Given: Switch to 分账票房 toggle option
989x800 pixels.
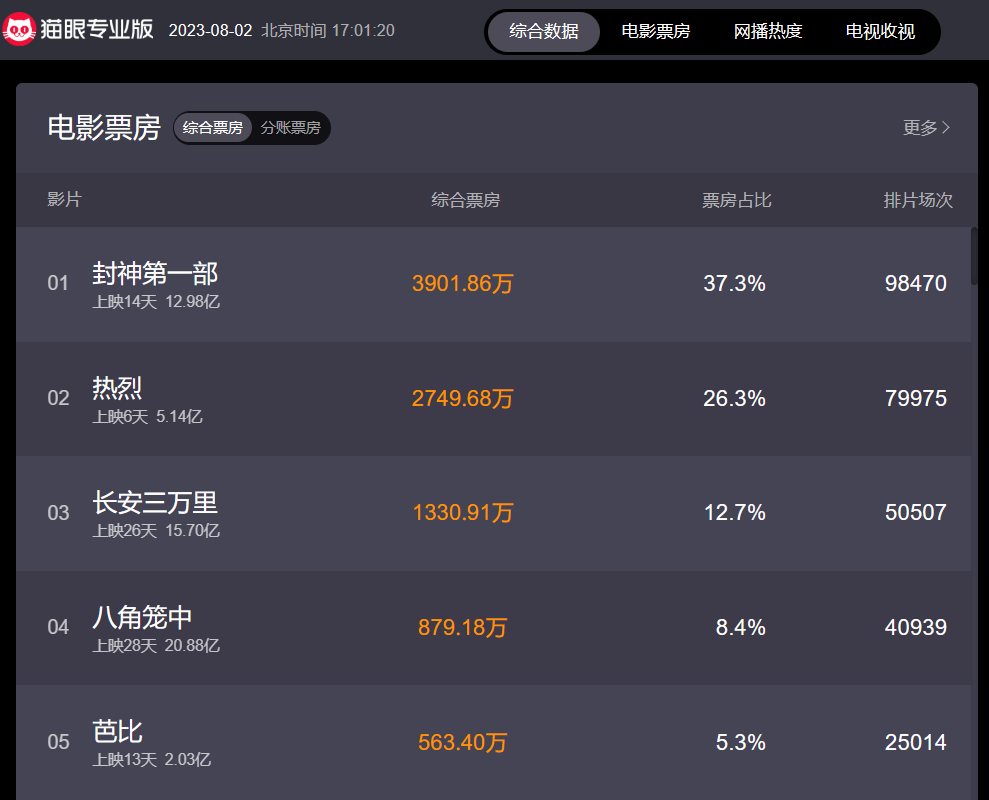Looking at the screenshot, I should (290, 128).
